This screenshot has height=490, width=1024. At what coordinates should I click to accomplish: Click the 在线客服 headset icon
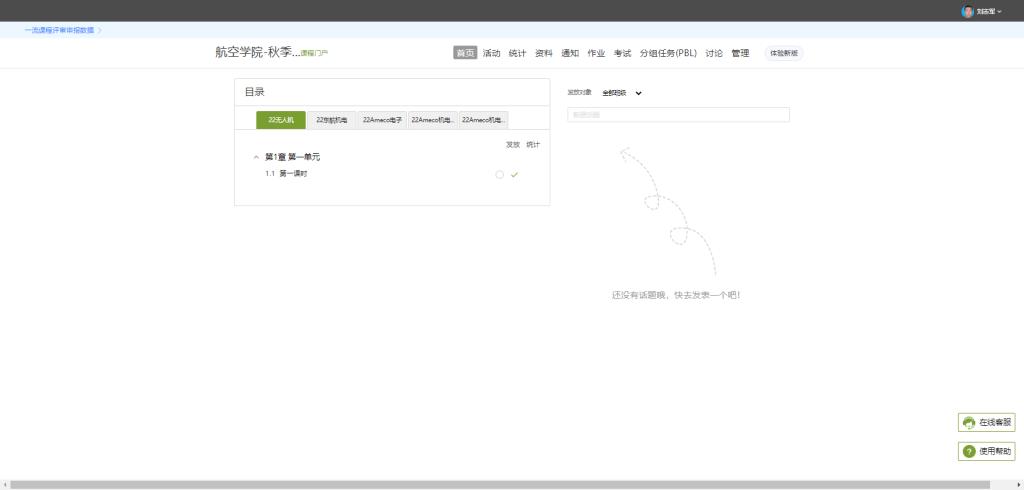(968, 423)
